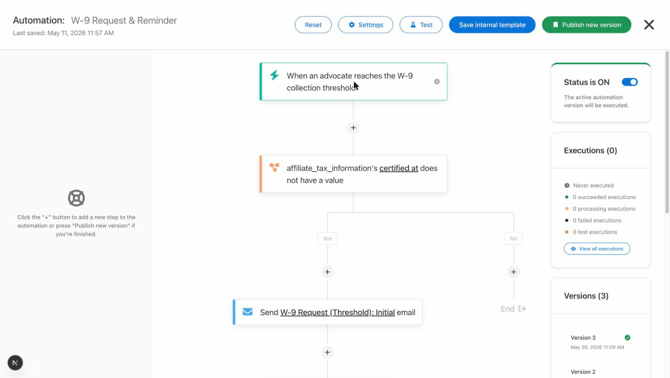Screen dimensions: 670x378
Task: Add a step below the email action
Action: click(x=327, y=352)
